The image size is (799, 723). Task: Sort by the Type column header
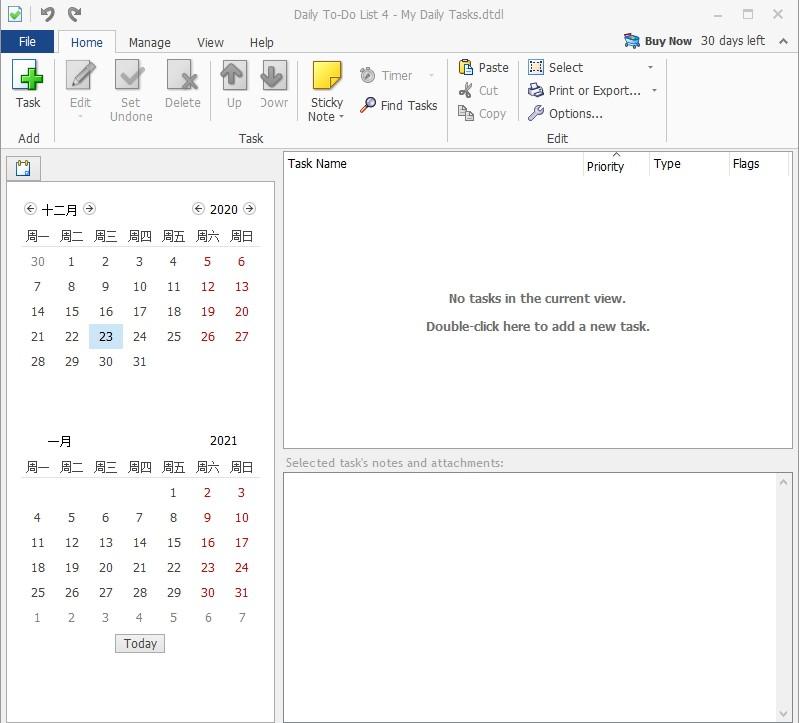(x=689, y=164)
